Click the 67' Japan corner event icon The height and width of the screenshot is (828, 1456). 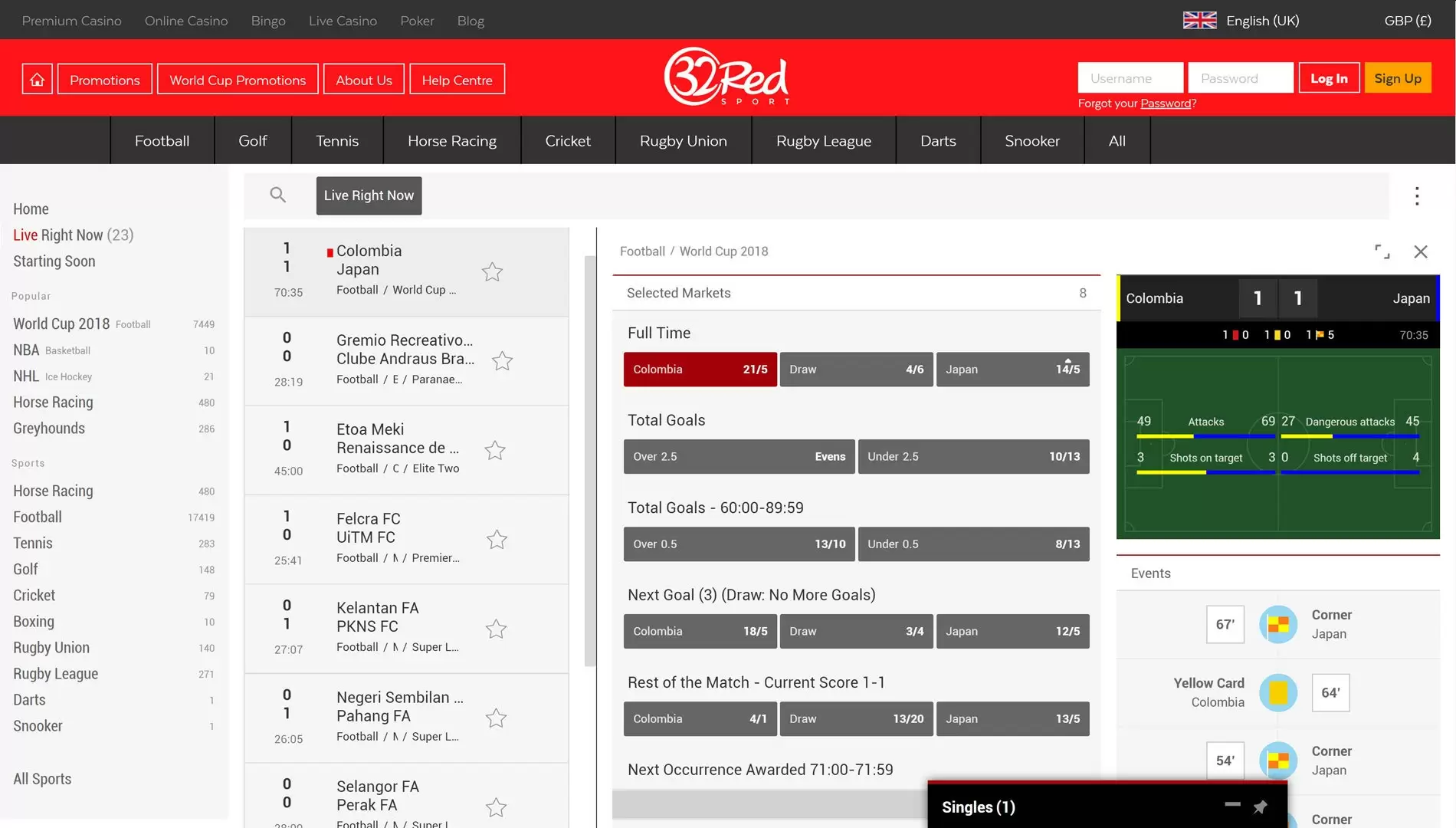[1278, 624]
